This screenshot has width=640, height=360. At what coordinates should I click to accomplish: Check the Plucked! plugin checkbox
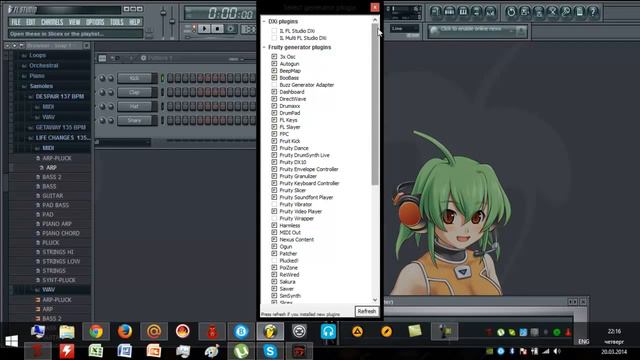tap(274, 260)
